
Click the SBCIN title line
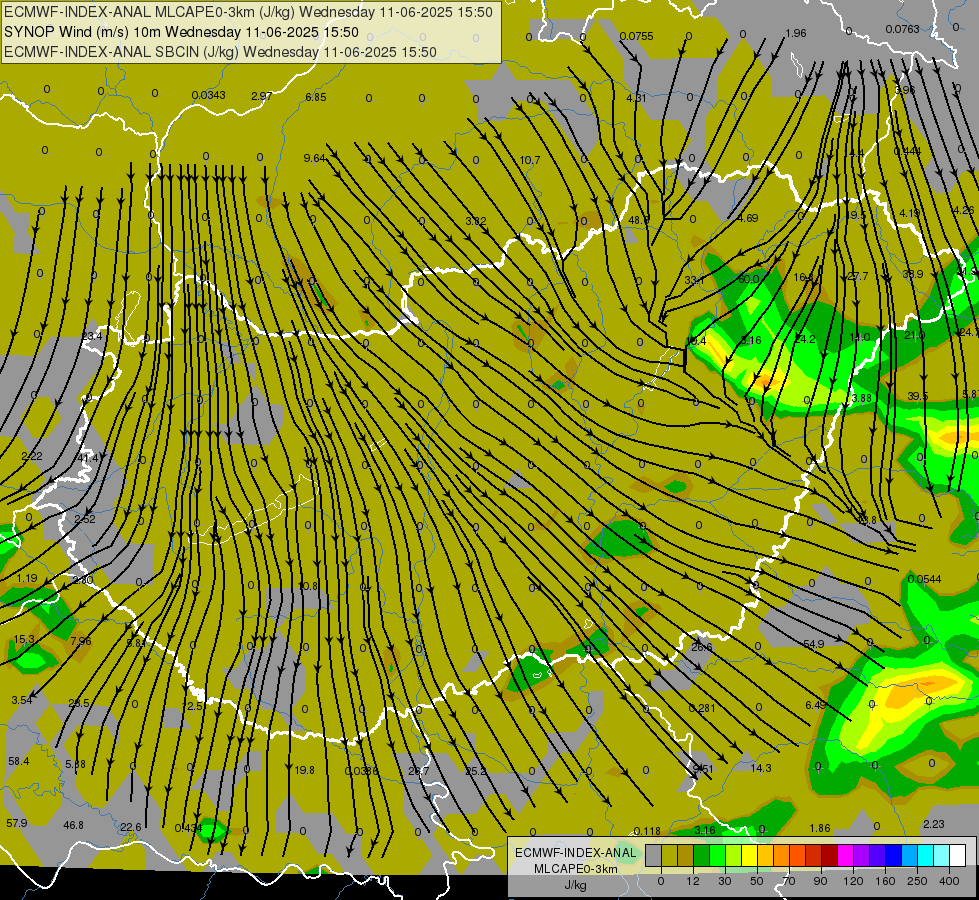[x=220, y=52]
